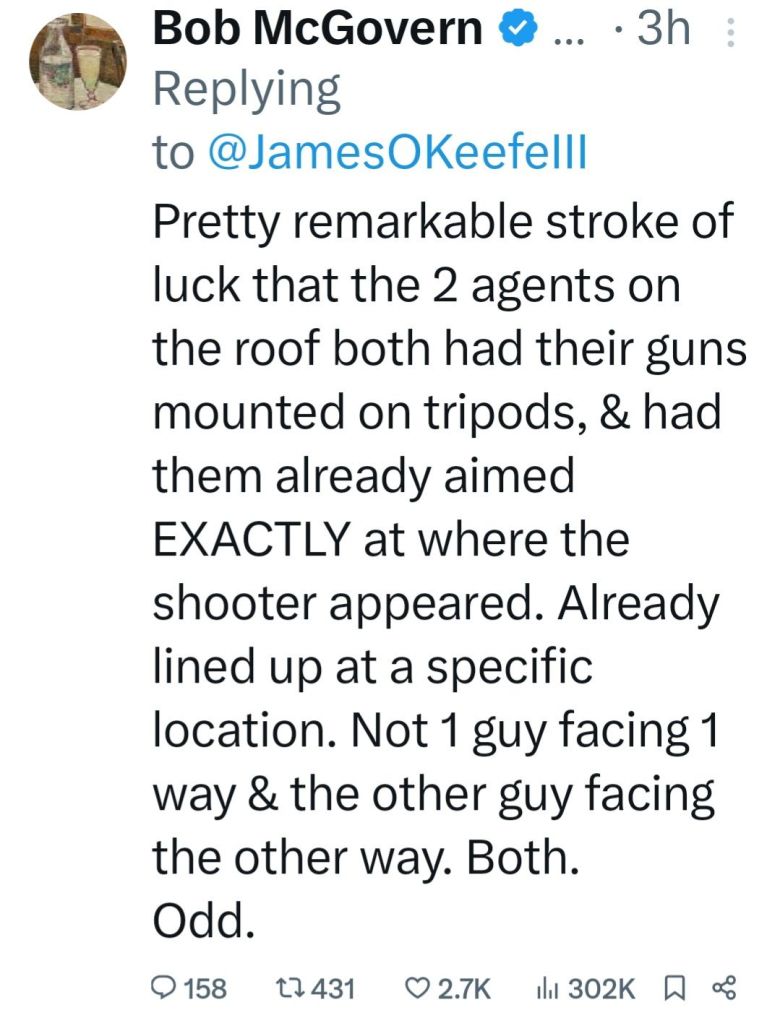Click the "Replying" label text
The height and width of the screenshot is (1023, 780).
246,92
